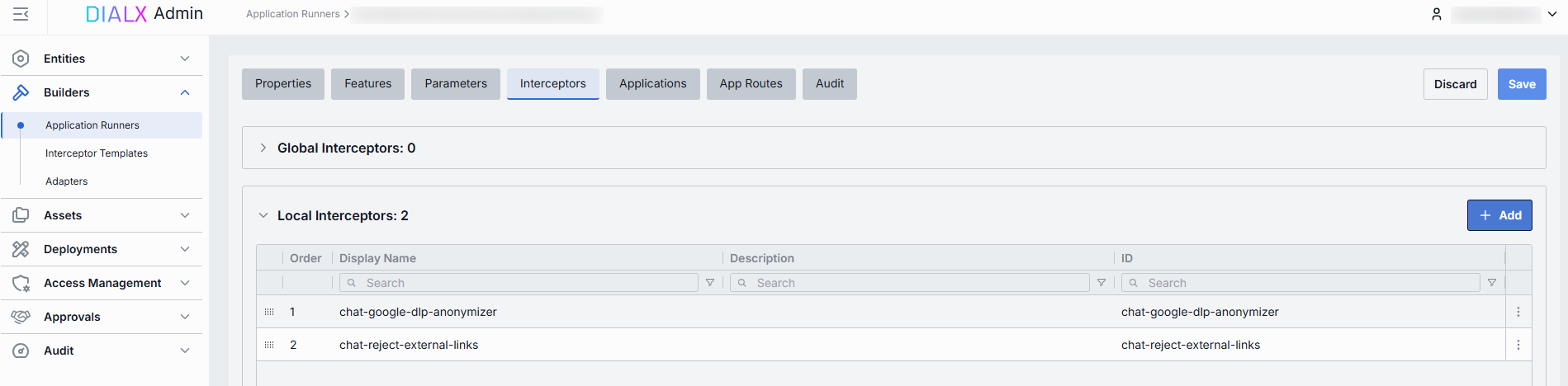
Task: Discard the current changes
Action: 1455,84
